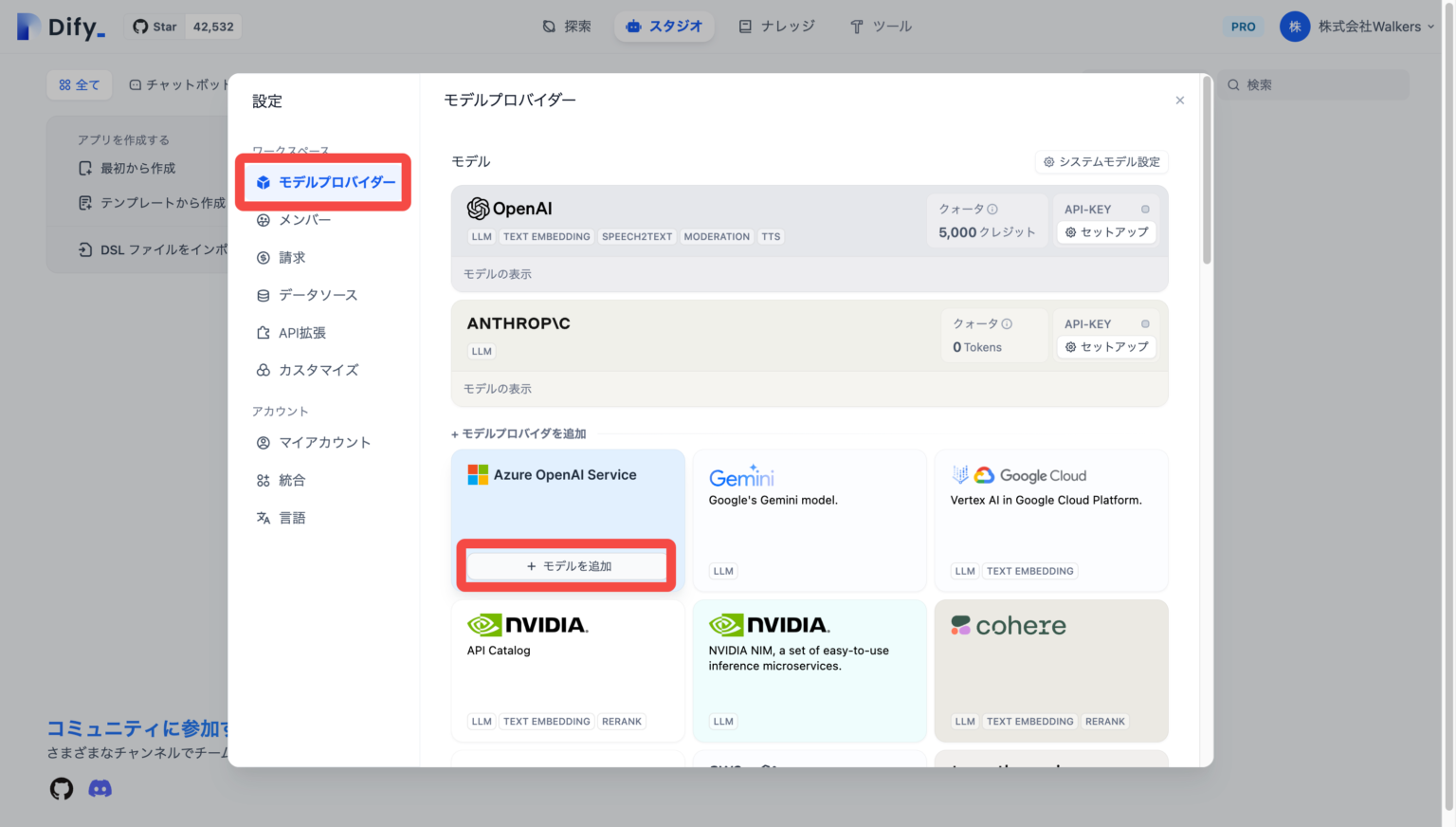
Task: Open システムモデル設定 via its gear icon
Action: click(x=1048, y=161)
